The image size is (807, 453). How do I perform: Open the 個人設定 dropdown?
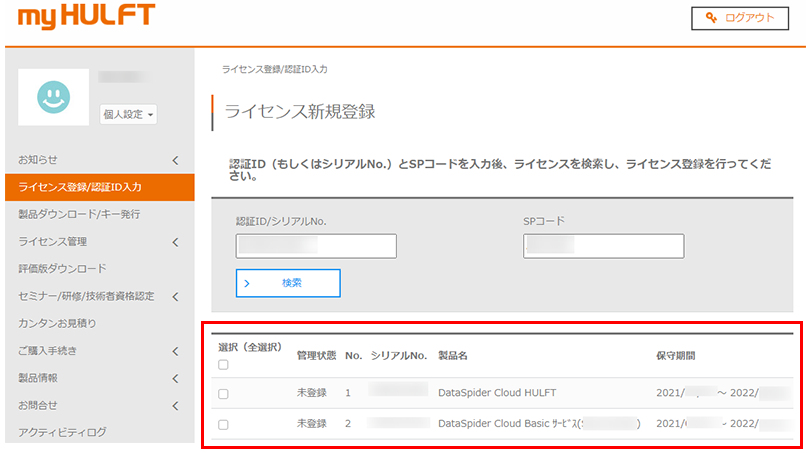click(129, 115)
